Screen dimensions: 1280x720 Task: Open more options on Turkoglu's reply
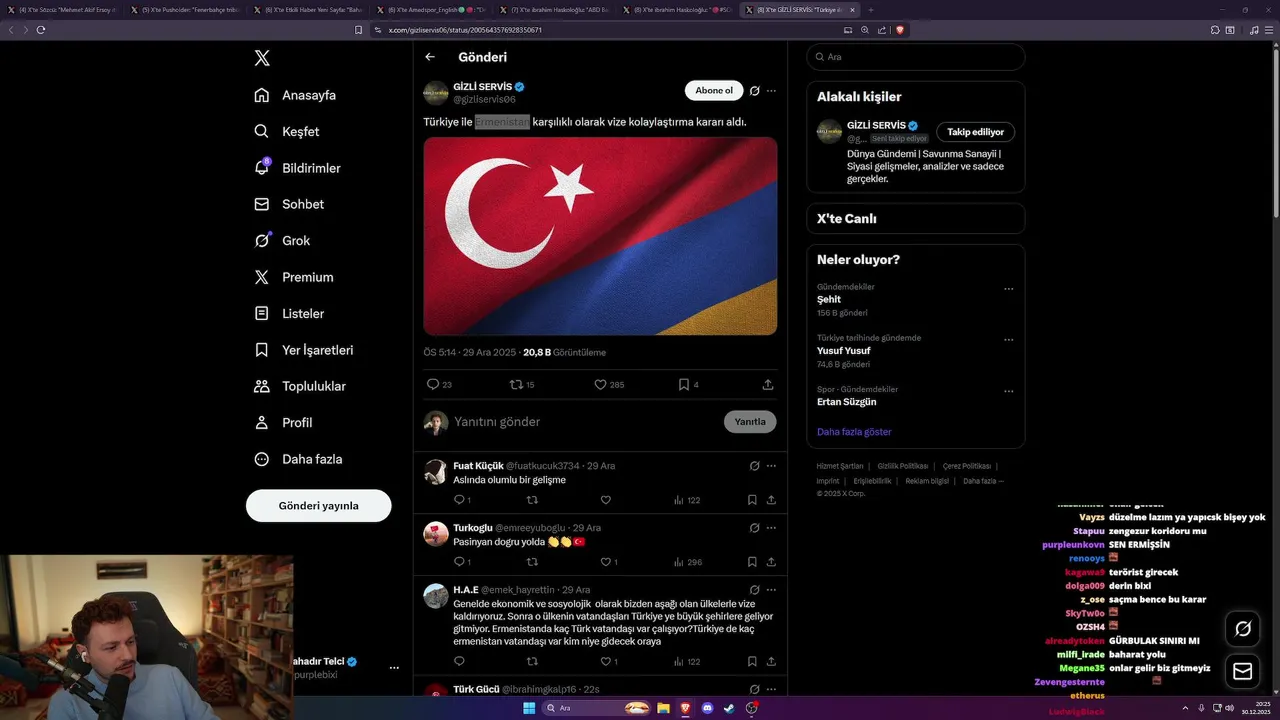pyautogui.click(x=771, y=527)
